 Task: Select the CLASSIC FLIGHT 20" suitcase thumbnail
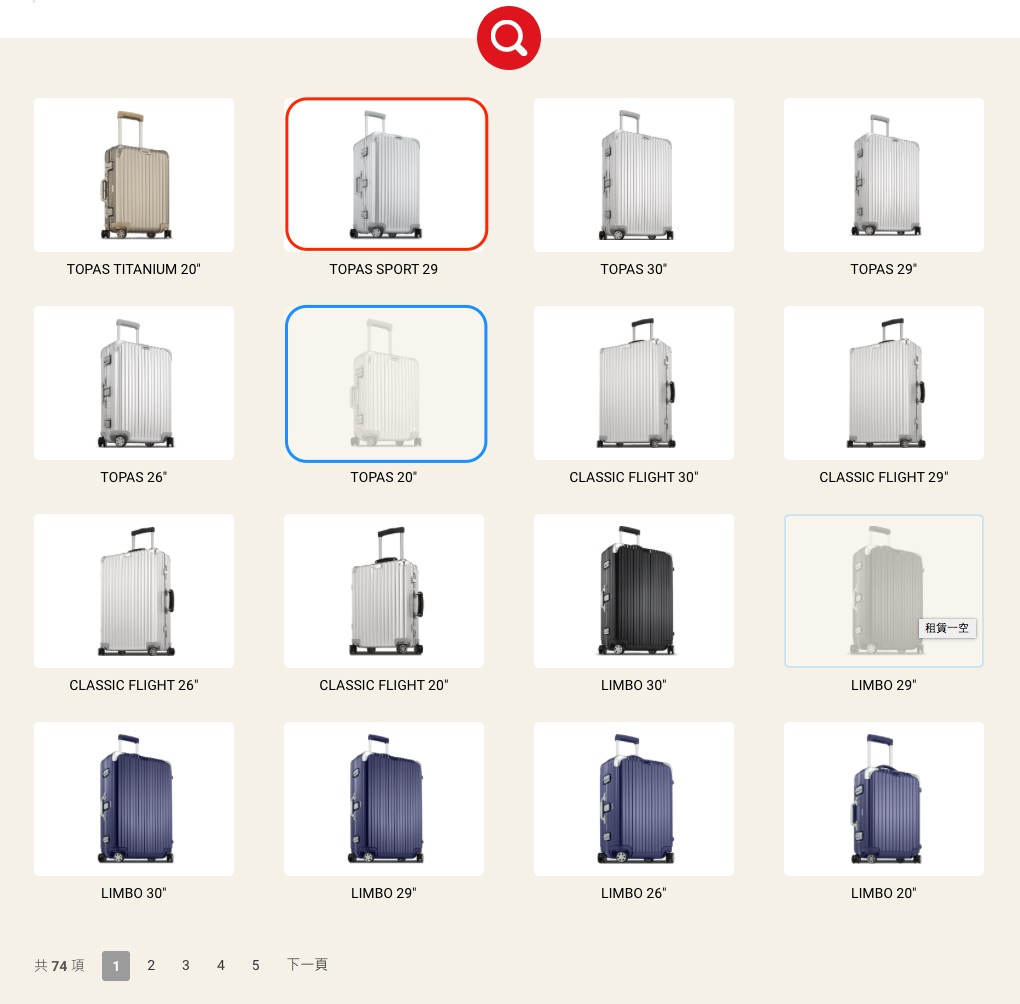[x=384, y=591]
